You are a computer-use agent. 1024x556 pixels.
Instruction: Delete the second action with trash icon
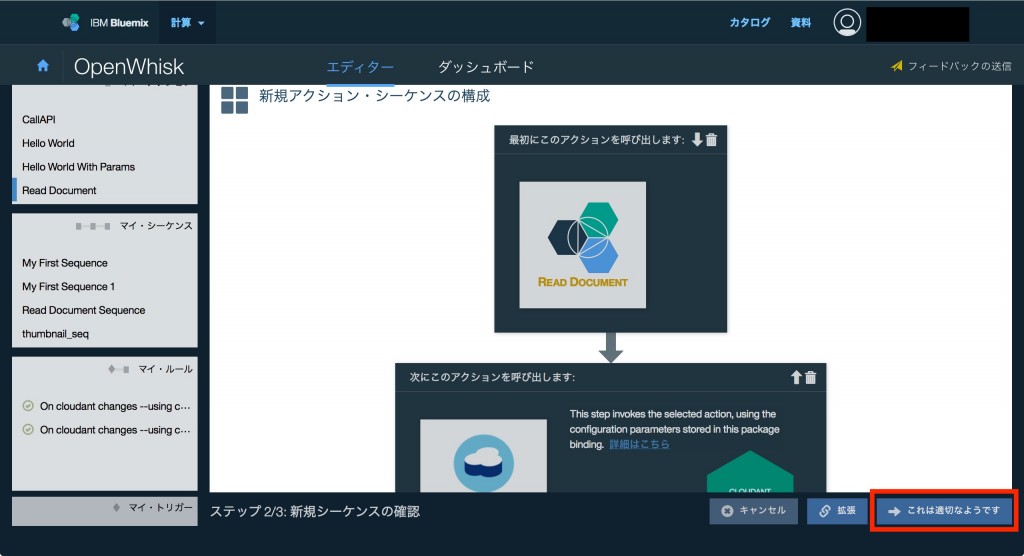(810, 377)
